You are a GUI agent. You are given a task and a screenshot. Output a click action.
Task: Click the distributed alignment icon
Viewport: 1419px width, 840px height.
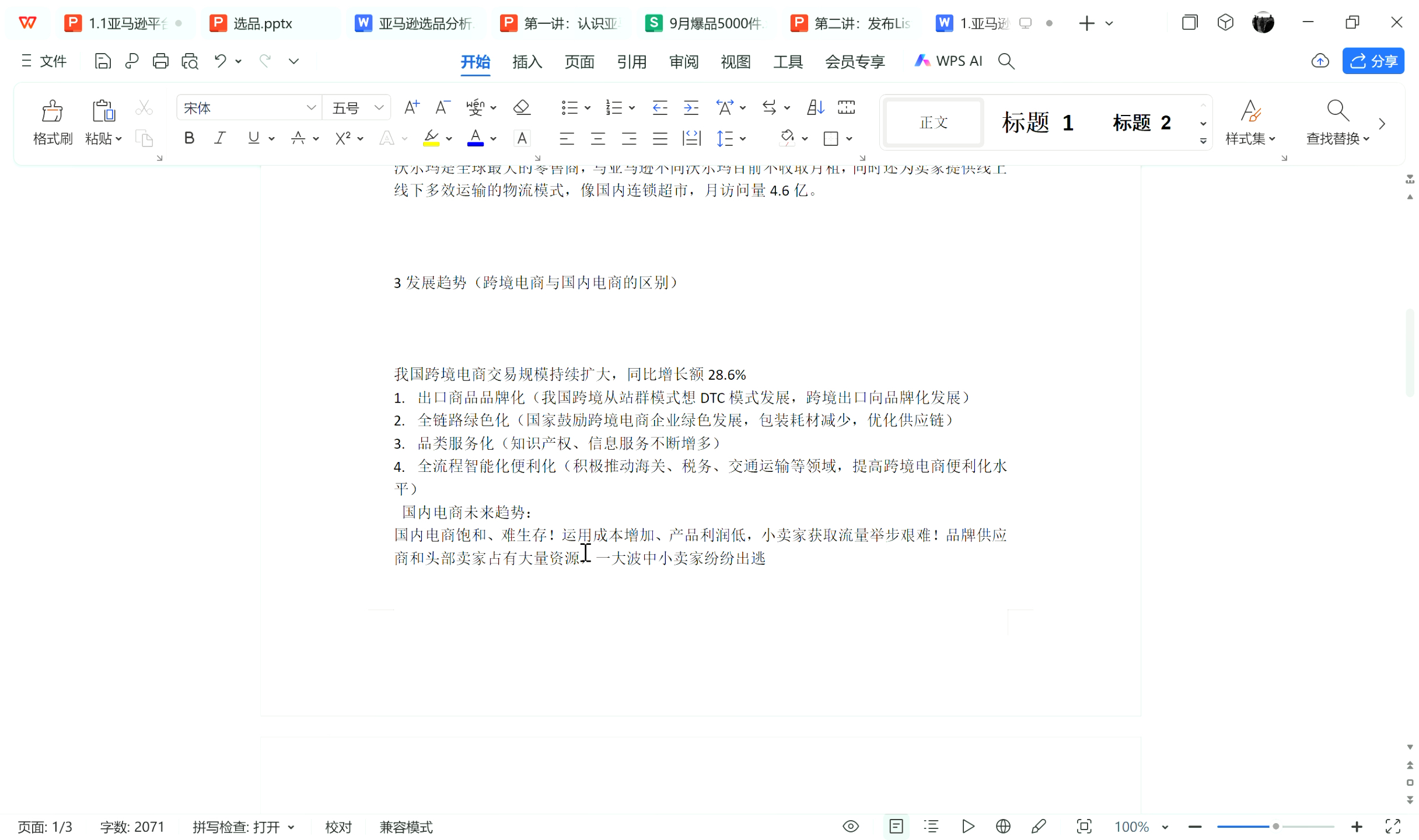tap(691, 139)
